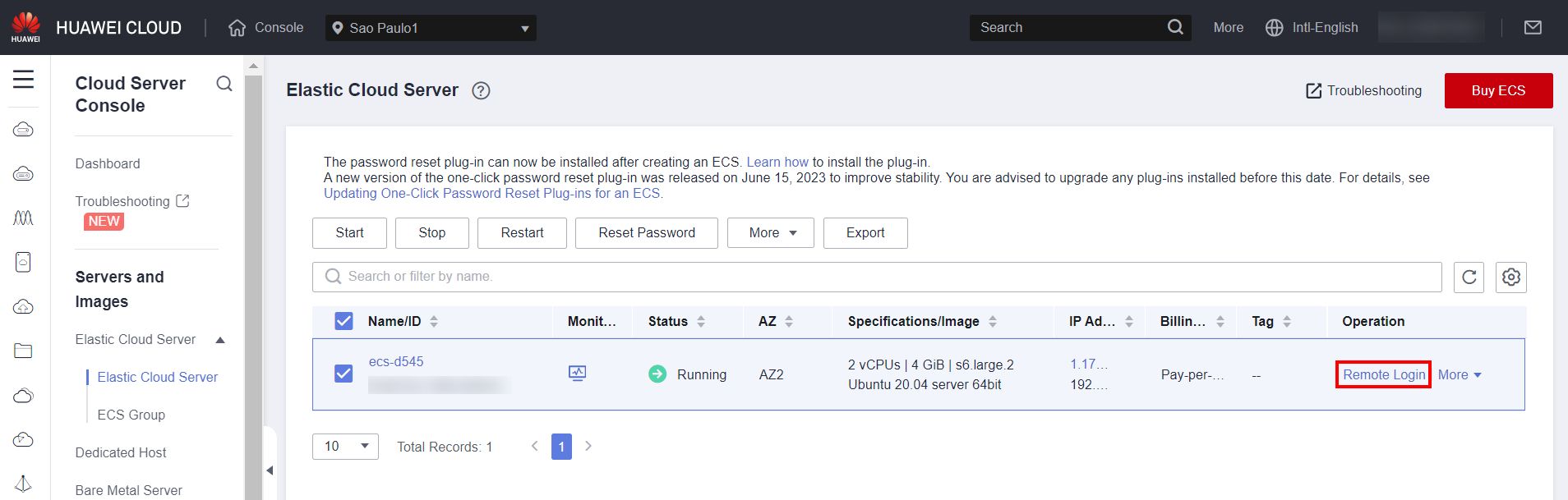
Task: Click the help question mark icon
Action: pyautogui.click(x=481, y=91)
